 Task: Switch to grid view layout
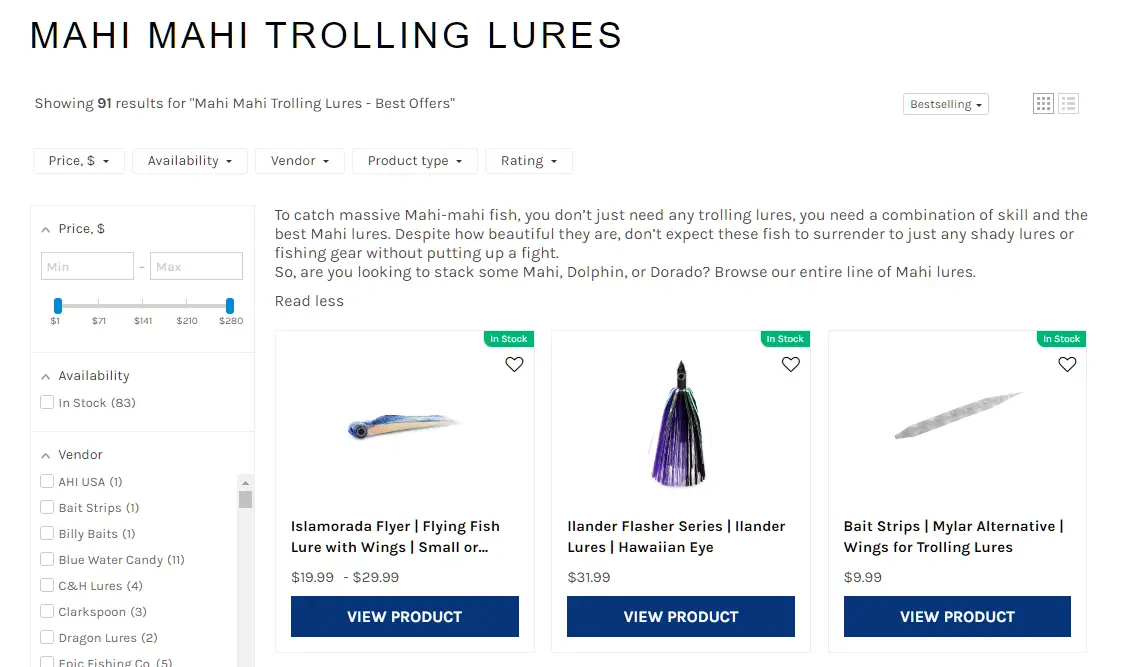click(1043, 103)
